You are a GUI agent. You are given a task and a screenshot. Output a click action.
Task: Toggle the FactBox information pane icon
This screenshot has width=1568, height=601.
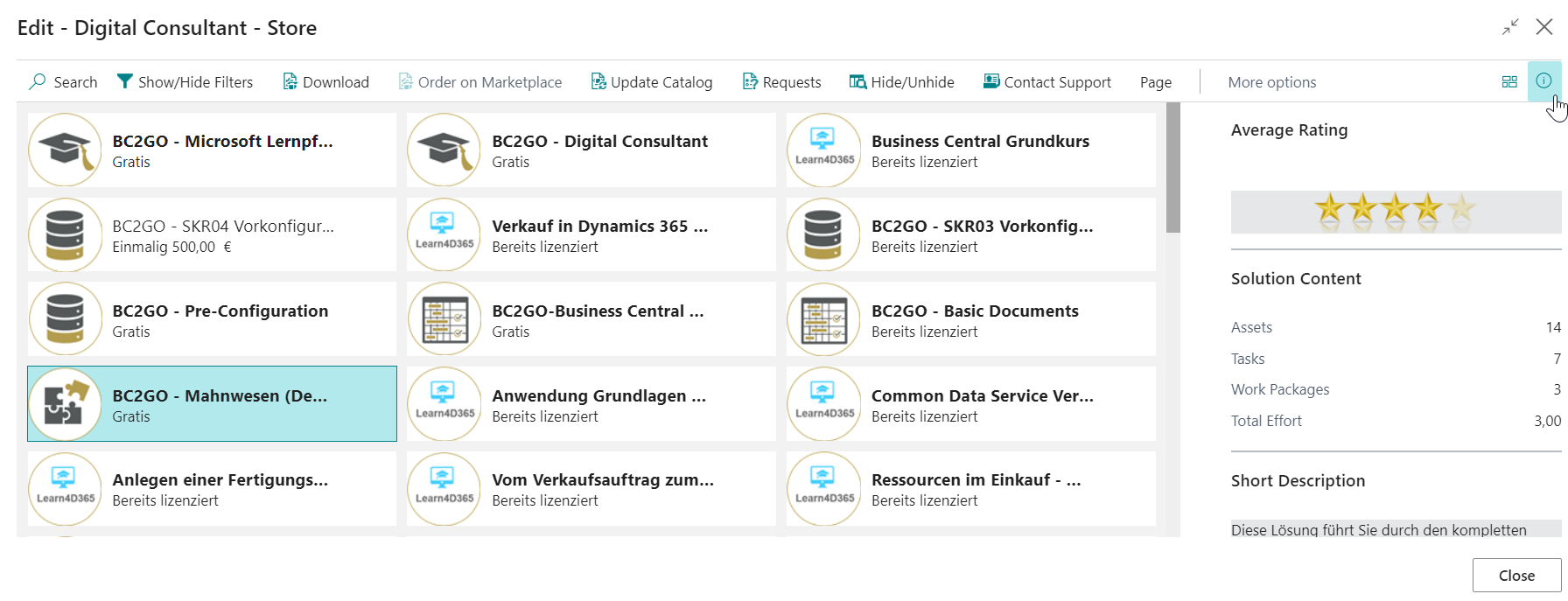(x=1543, y=80)
